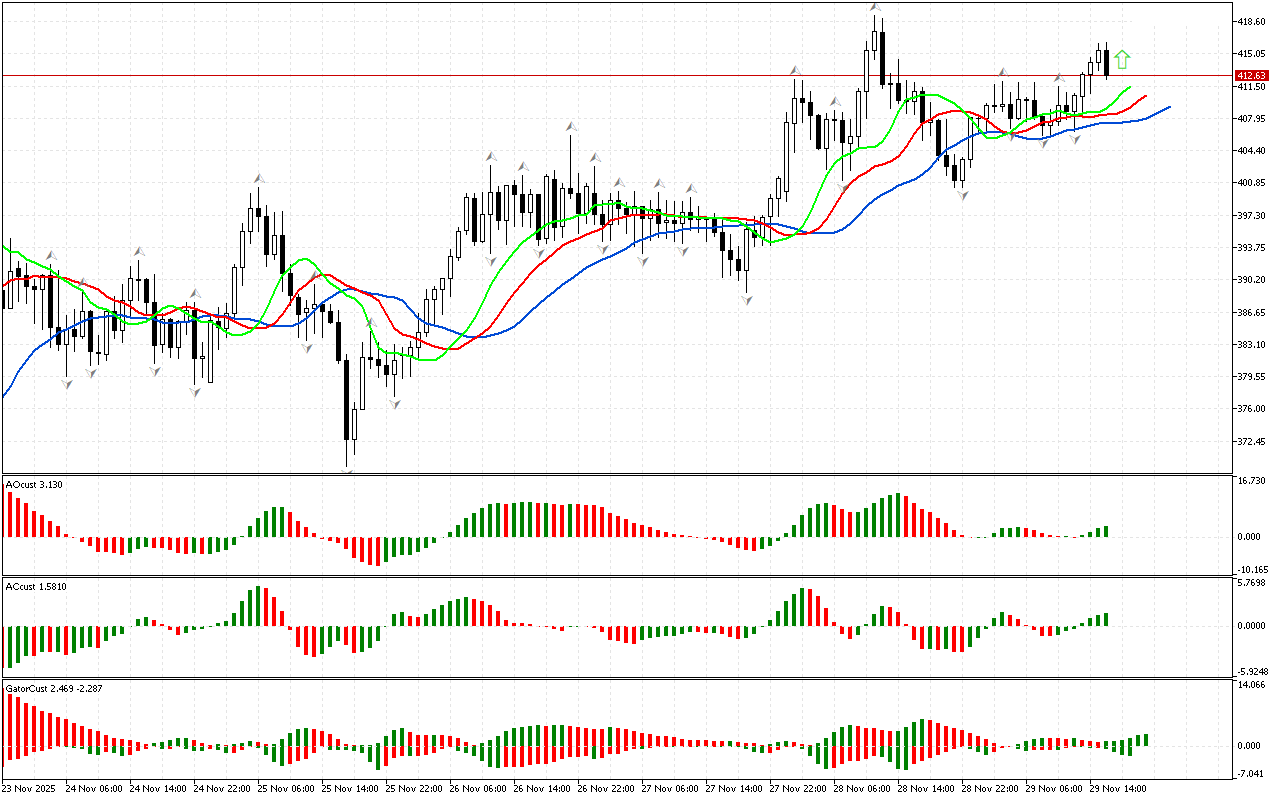The image size is (1280, 800).
Task: Click the 400.85 price scale label
Action: pyautogui.click(x=1251, y=183)
